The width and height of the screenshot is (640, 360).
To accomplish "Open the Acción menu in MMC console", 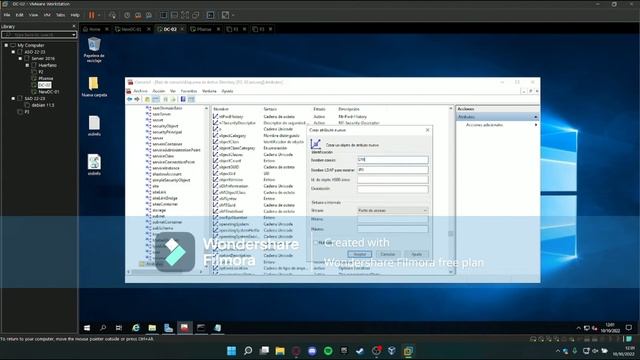I will (x=159, y=91).
